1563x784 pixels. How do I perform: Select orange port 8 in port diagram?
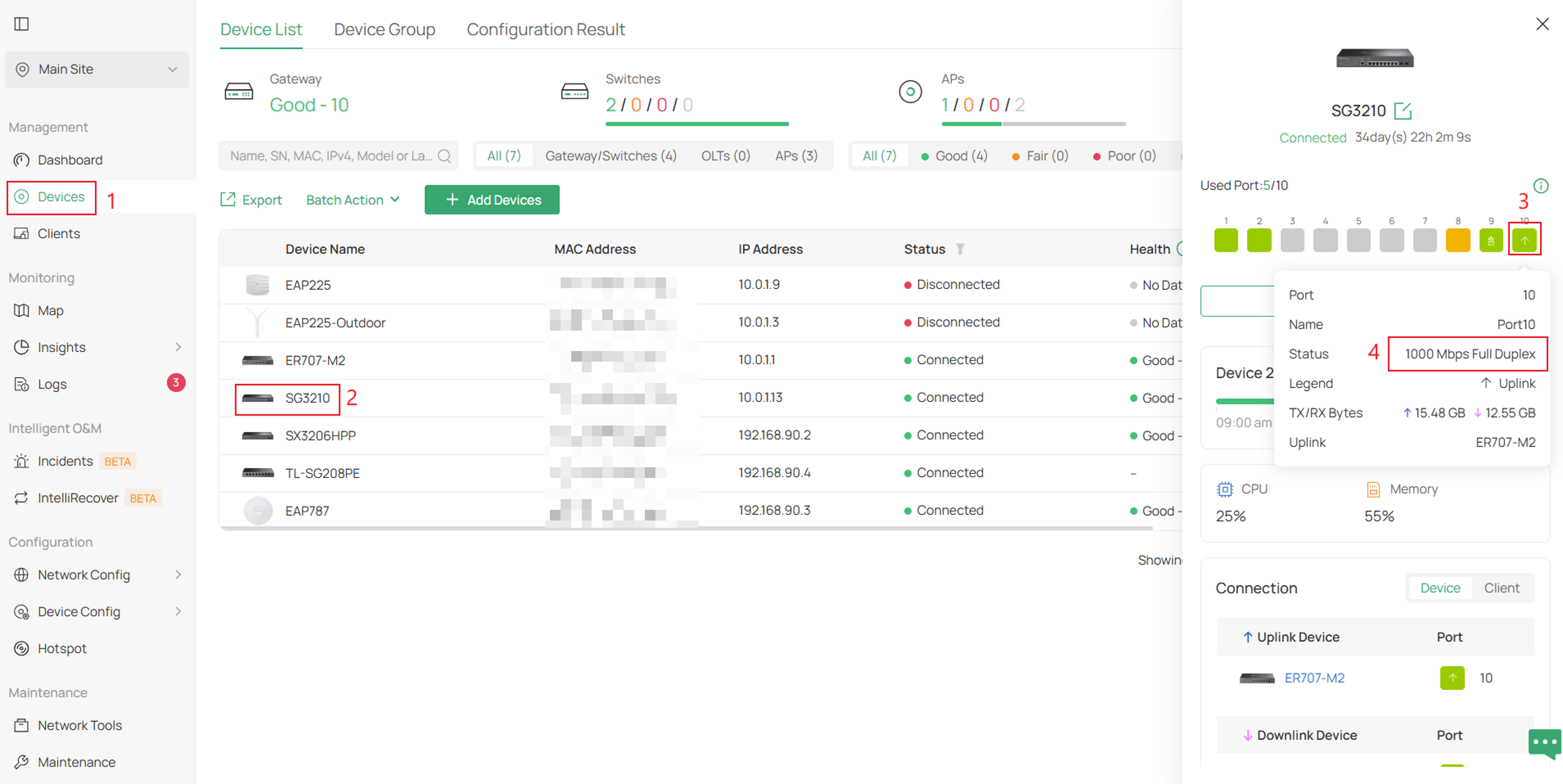coord(1458,240)
